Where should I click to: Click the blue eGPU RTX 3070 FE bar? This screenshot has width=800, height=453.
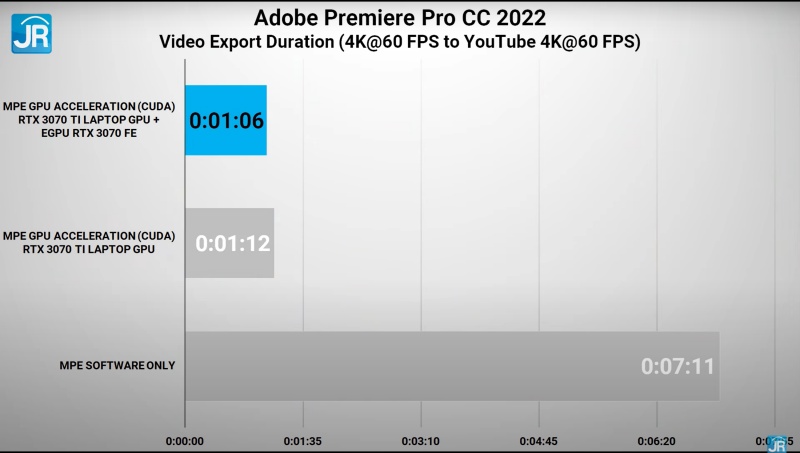(226, 120)
